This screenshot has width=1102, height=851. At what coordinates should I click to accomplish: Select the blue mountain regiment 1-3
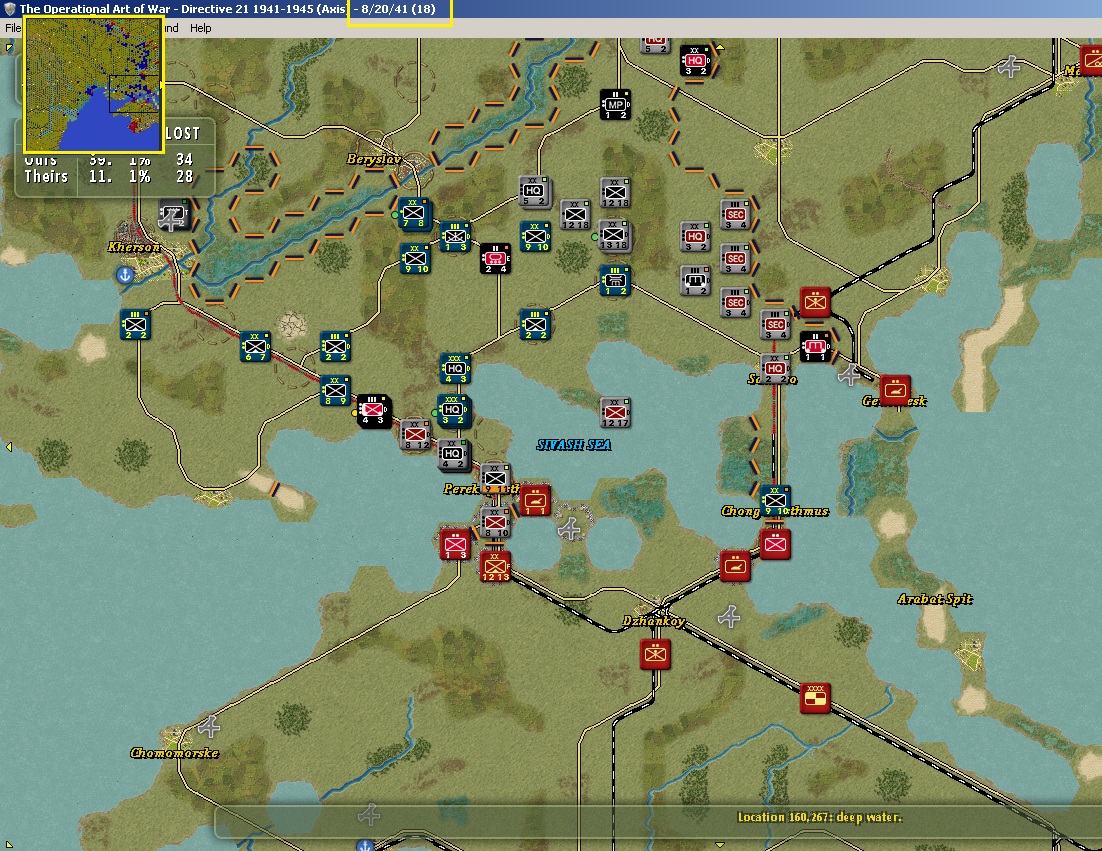[x=455, y=237]
